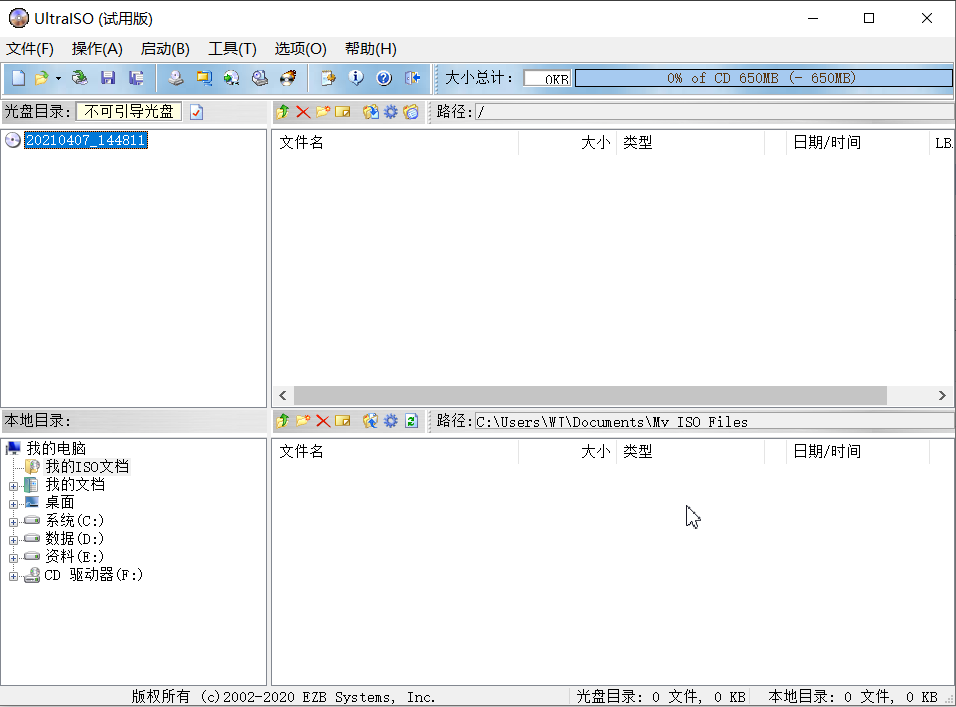956x707 pixels.
Task: Open the 帮助(H) menu
Action: click(x=371, y=49)
